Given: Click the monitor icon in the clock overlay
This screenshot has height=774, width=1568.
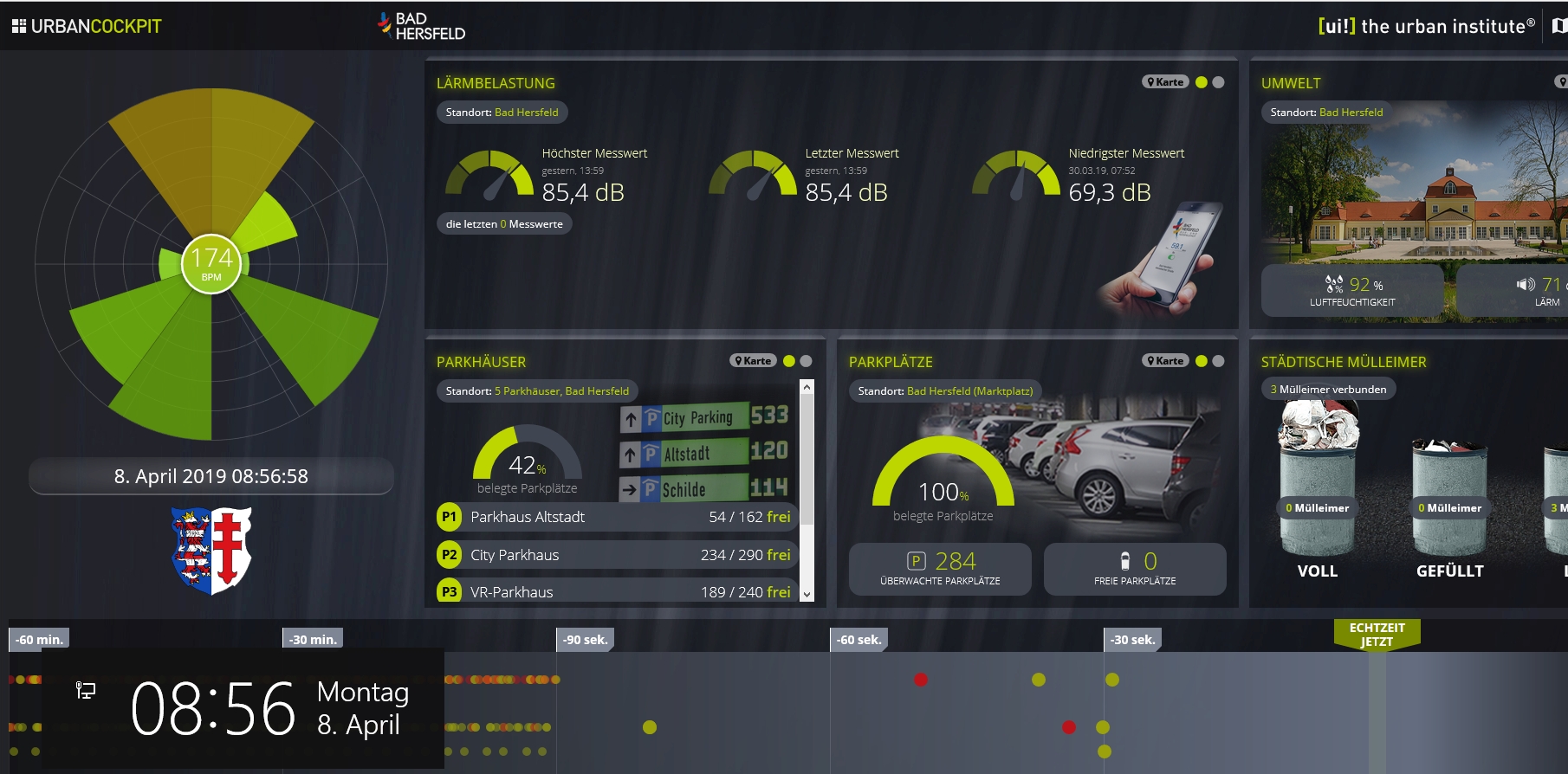Looking at the screenshot, I should (x=86, y=690).
